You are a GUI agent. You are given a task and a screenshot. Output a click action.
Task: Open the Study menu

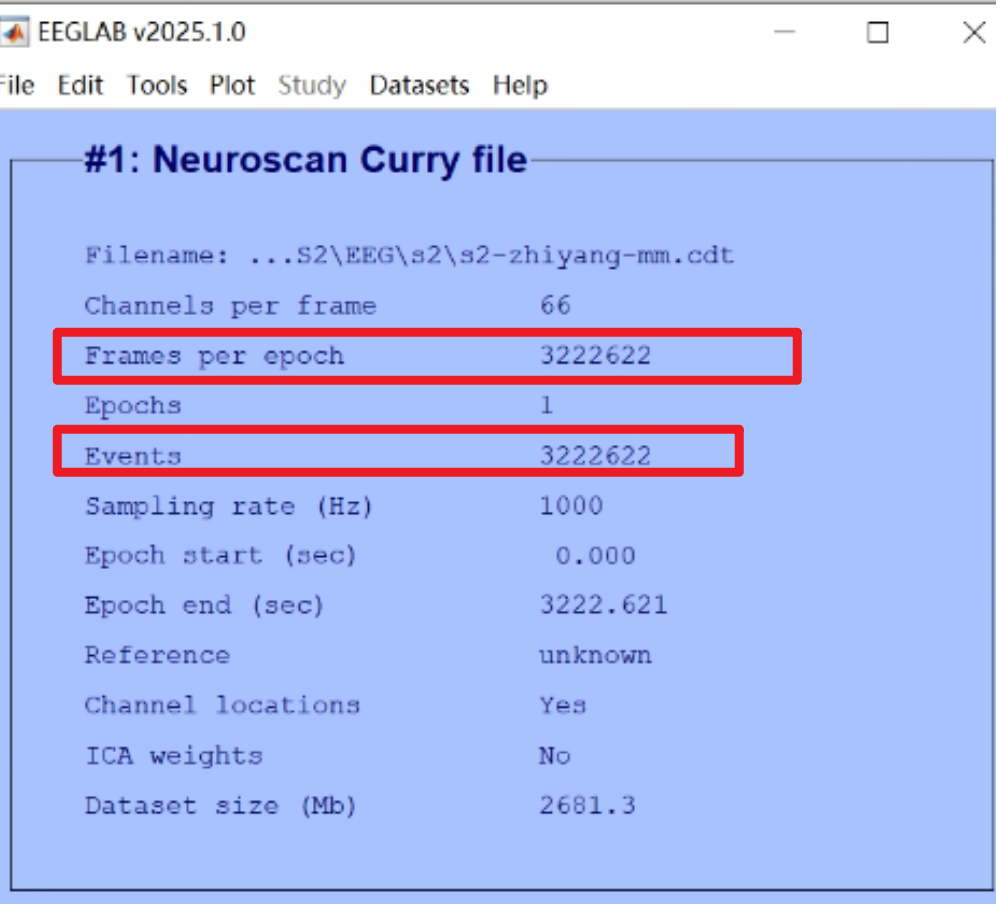pos(312,85)
